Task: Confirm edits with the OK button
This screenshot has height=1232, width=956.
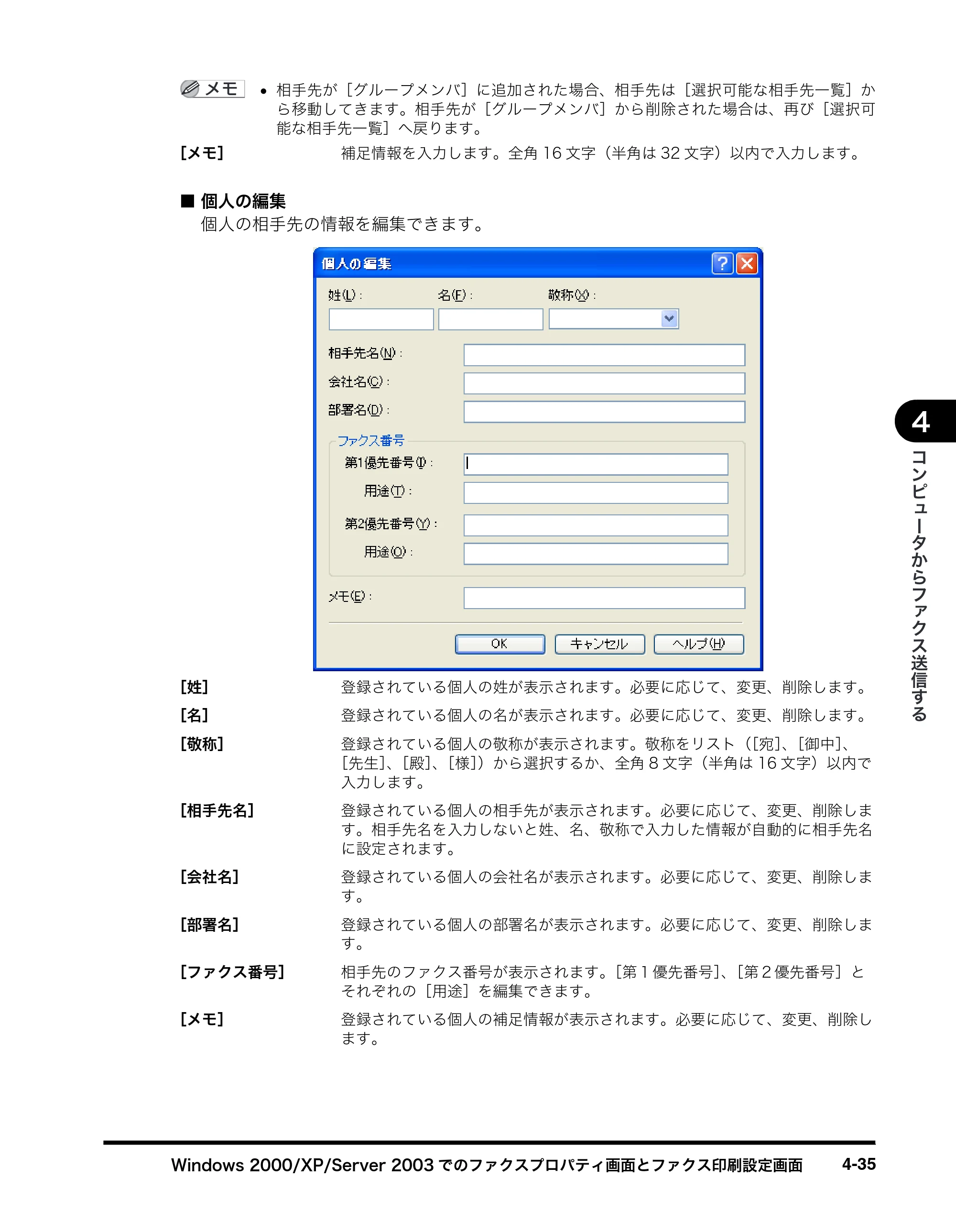Action: pyautogui.click(x=500, y=644)
